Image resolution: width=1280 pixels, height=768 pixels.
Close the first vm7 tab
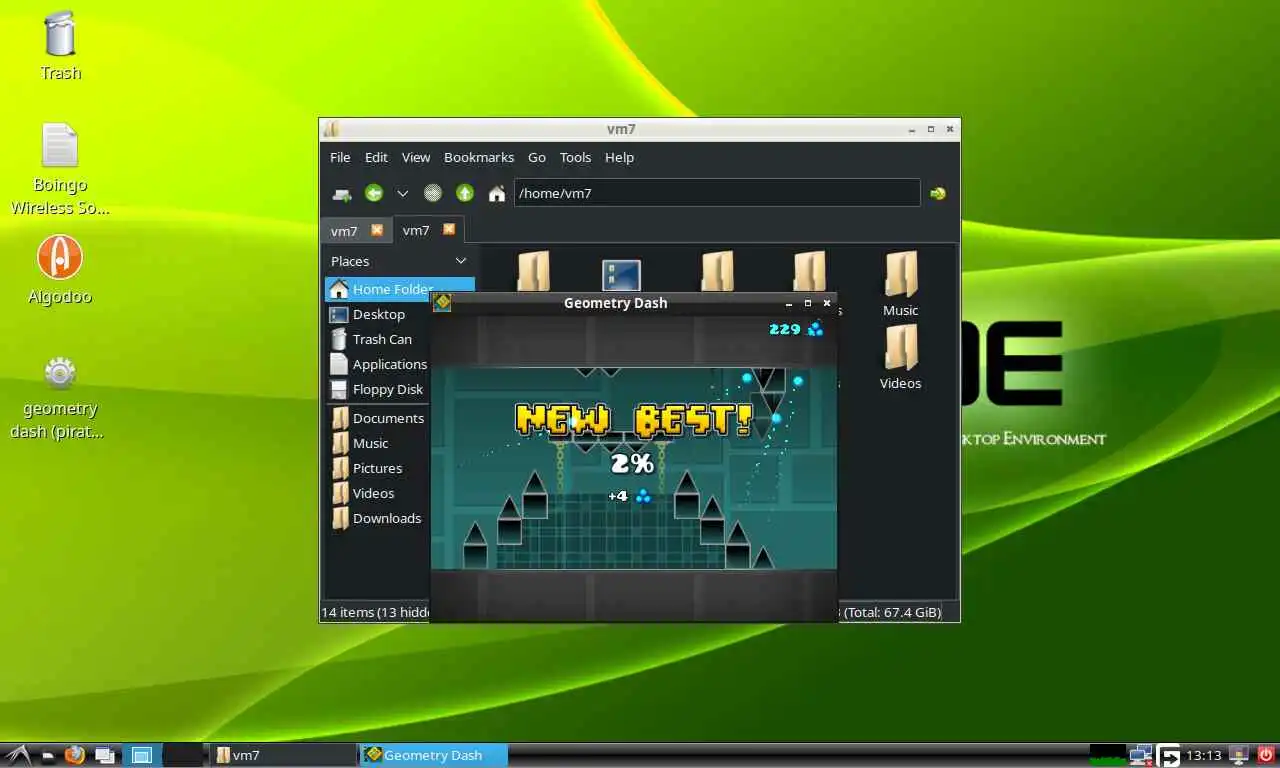pyautogui.click(x=377, y=230)
